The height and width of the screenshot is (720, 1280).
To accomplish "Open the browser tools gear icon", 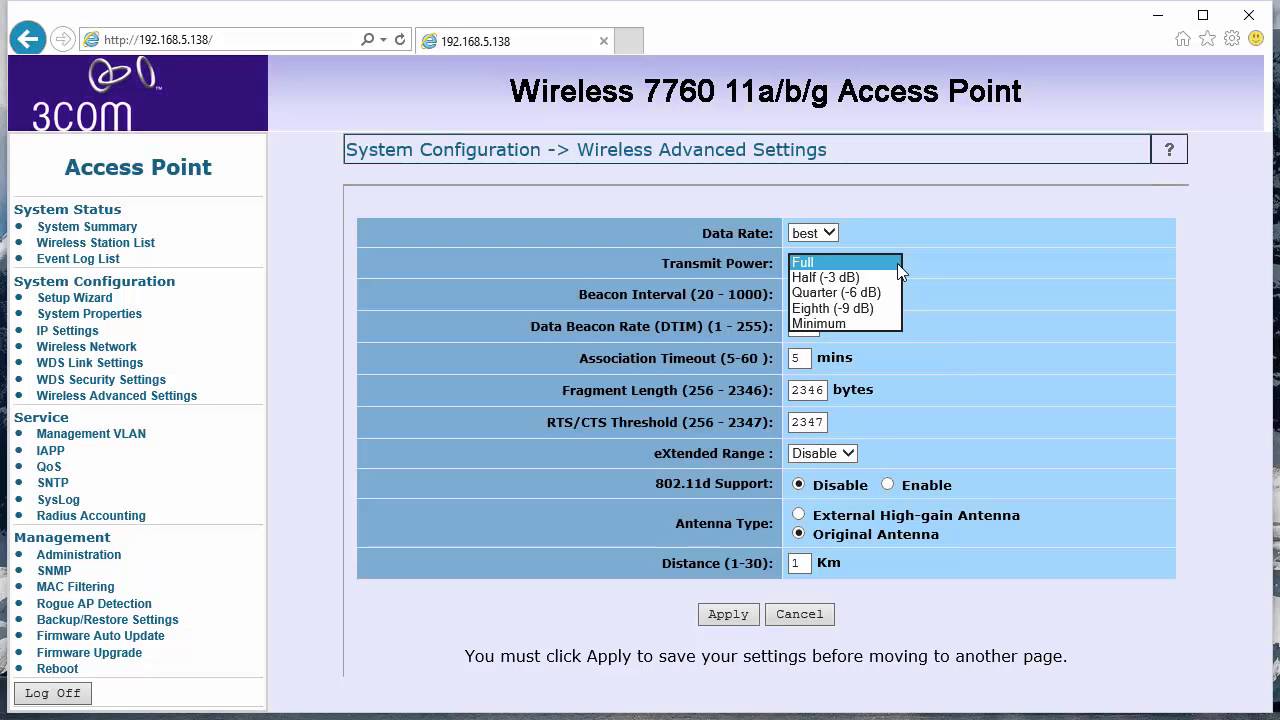I will (1232, 39).
